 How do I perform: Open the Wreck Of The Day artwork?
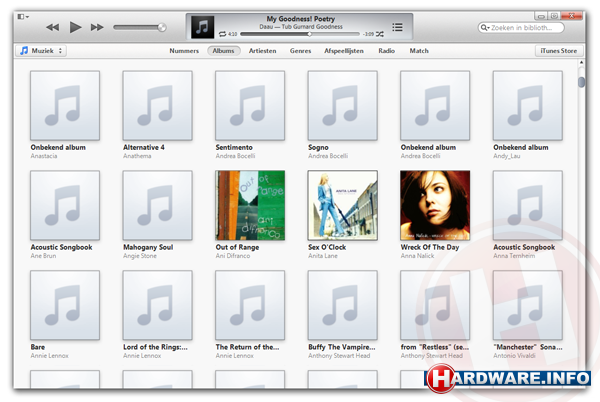click(x=435, y=205)
